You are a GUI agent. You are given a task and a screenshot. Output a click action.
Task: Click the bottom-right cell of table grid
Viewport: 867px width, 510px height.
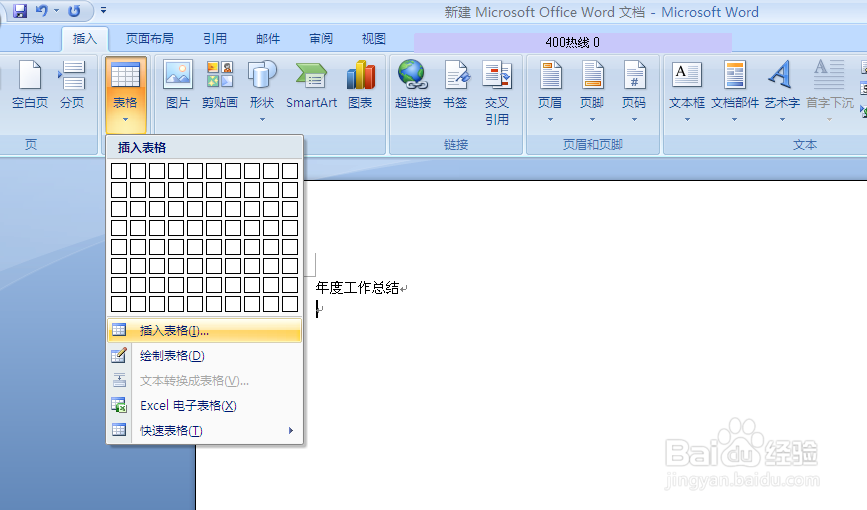[290, 304]
